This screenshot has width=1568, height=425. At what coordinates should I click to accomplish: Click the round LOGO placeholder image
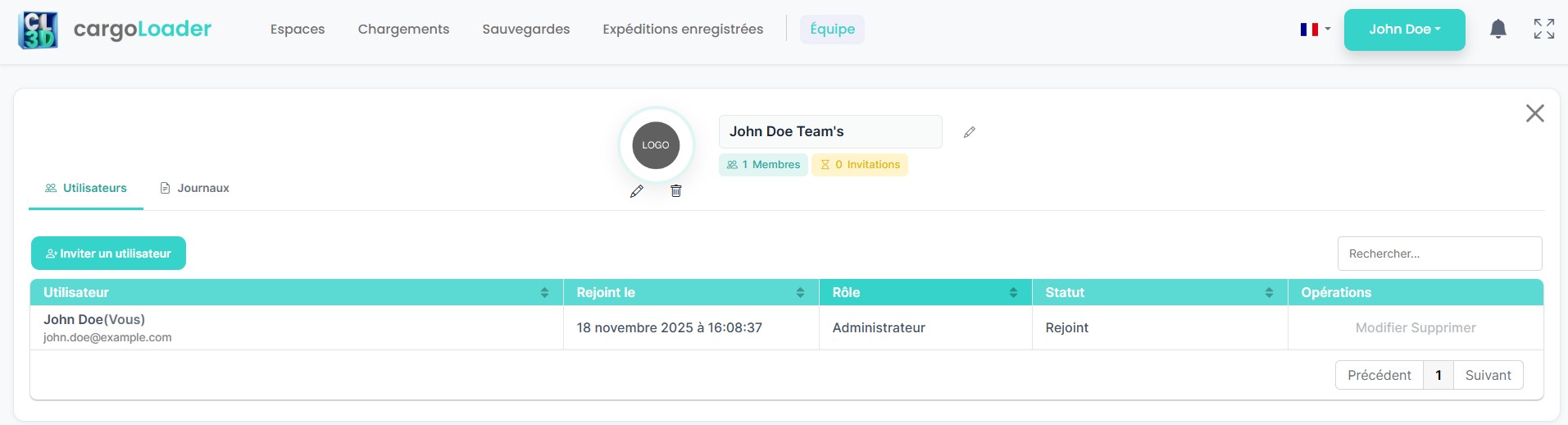coord(656,145)
